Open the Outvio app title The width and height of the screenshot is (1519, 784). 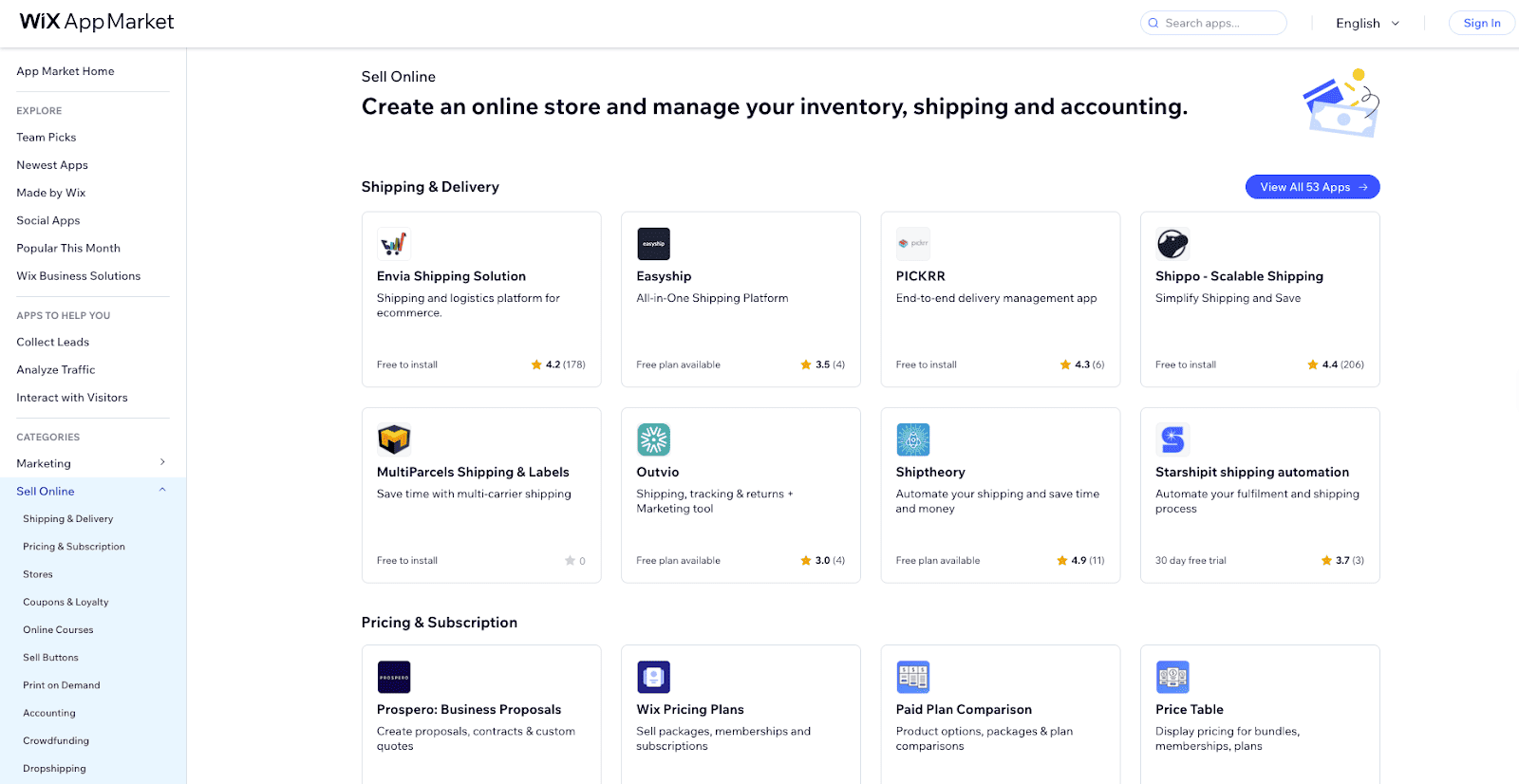tap(658, 472)
